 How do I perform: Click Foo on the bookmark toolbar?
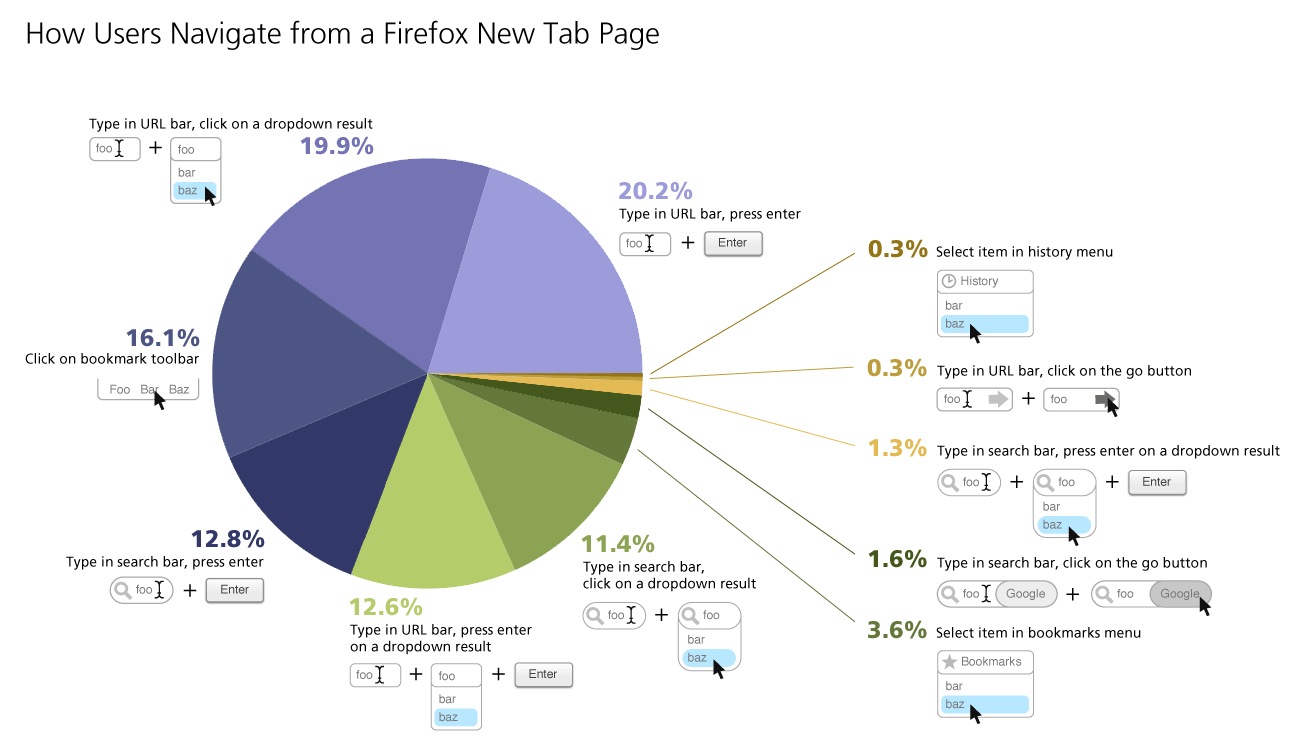click(119, 390)
